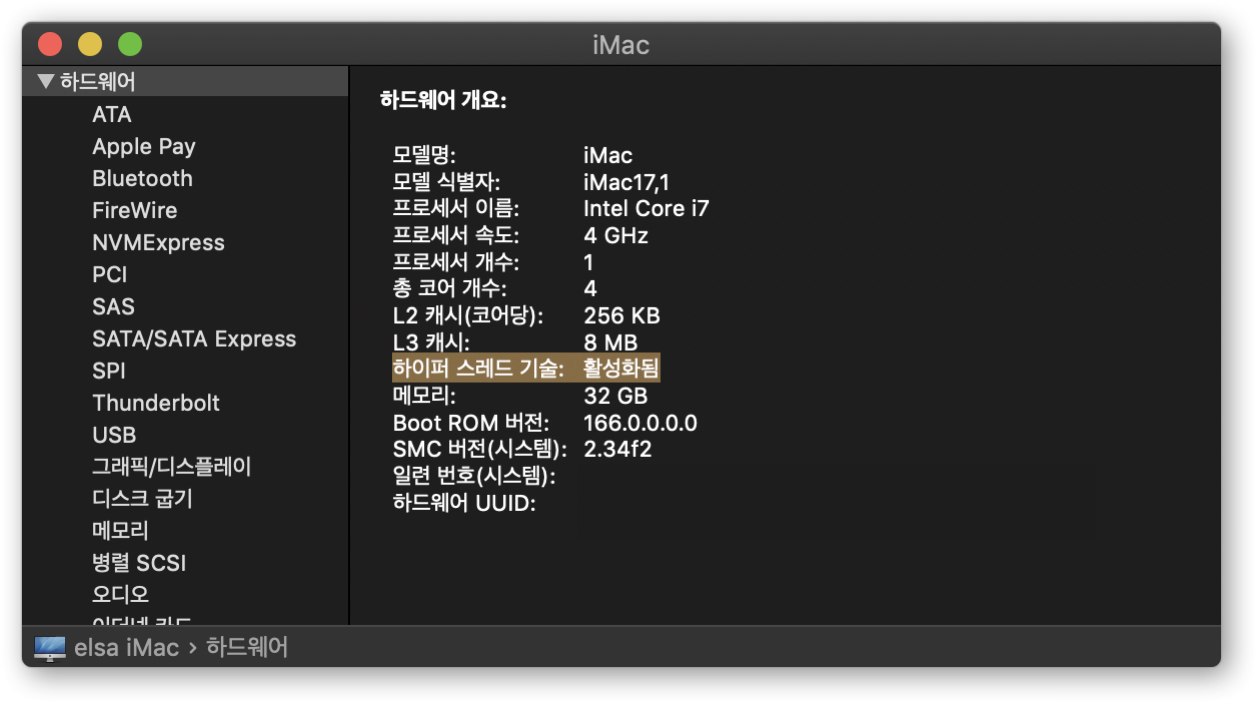Image resolution: width=1259 pixels, height=705 pixels.
Task: Select FireWire in the sidebar
Action: 134,210
